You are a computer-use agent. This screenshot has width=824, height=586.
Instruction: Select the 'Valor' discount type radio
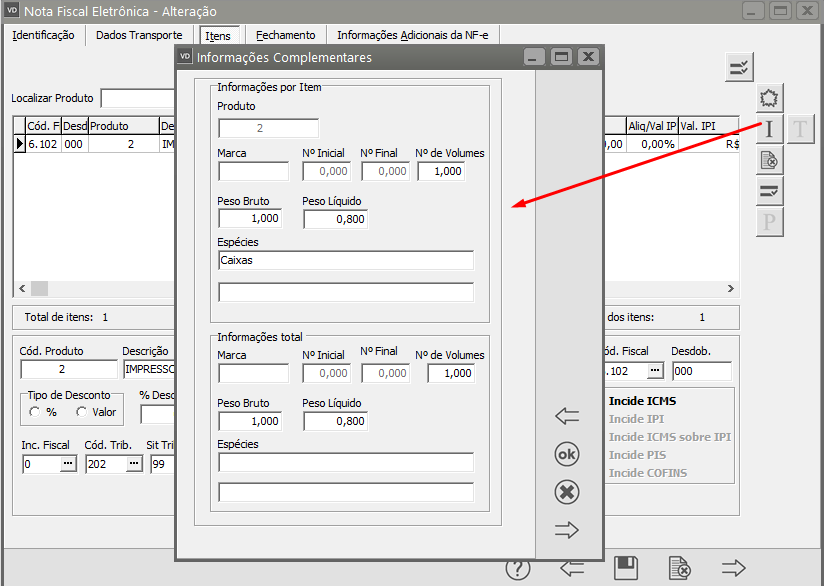(x=81, y=412)
